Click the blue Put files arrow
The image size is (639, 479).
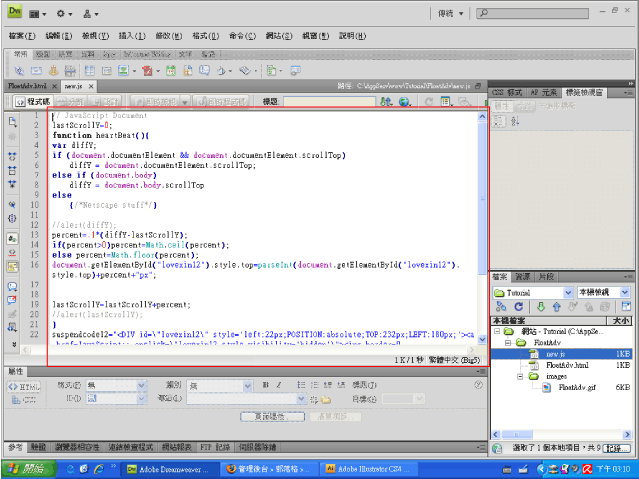coord(557,307)
